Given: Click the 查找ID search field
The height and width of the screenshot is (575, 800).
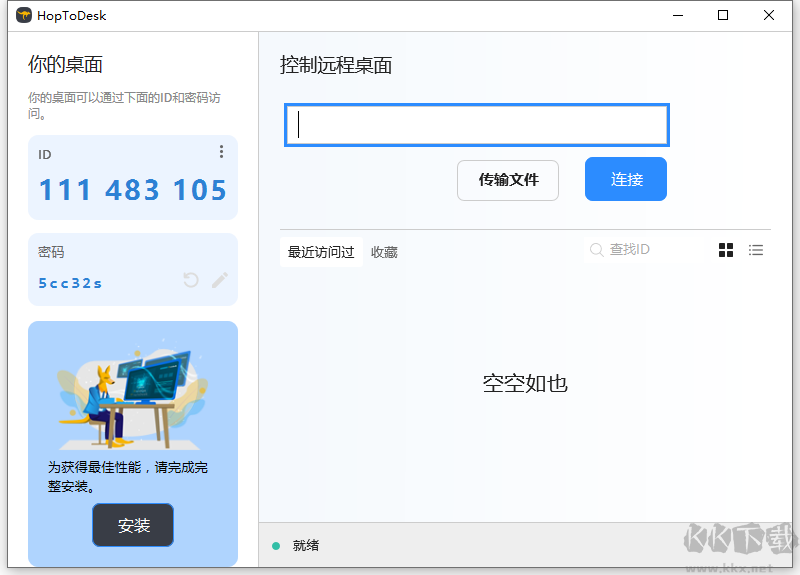Looking at the screenshot, I should pyautogui.click(x=644, y=249).
